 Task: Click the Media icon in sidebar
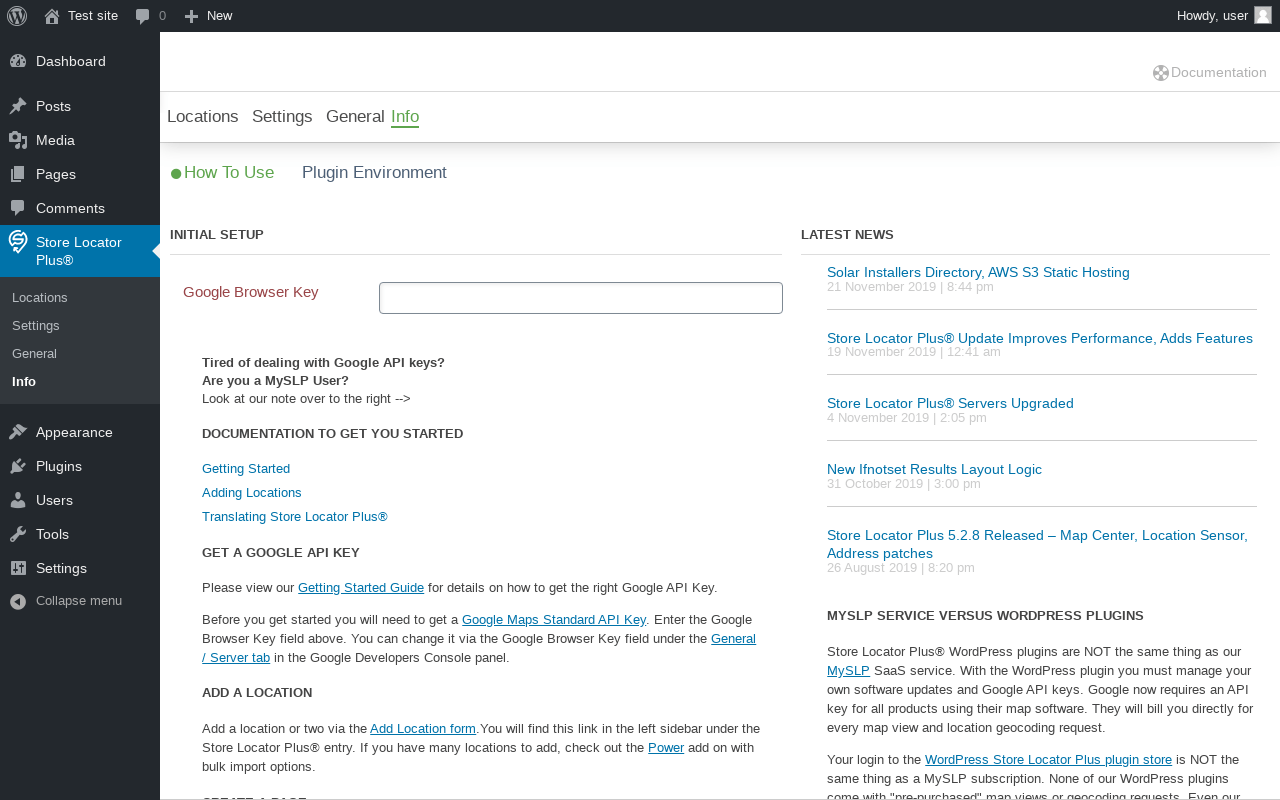[x=18, y=140]
